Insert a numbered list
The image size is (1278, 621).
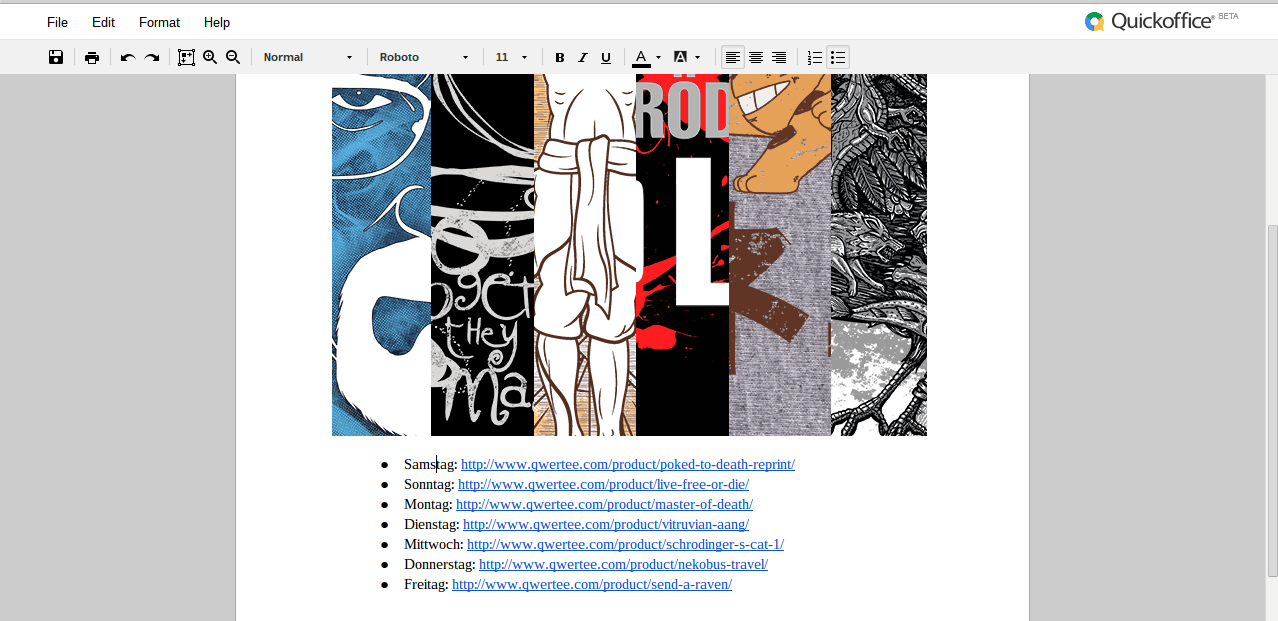(815, 57)
